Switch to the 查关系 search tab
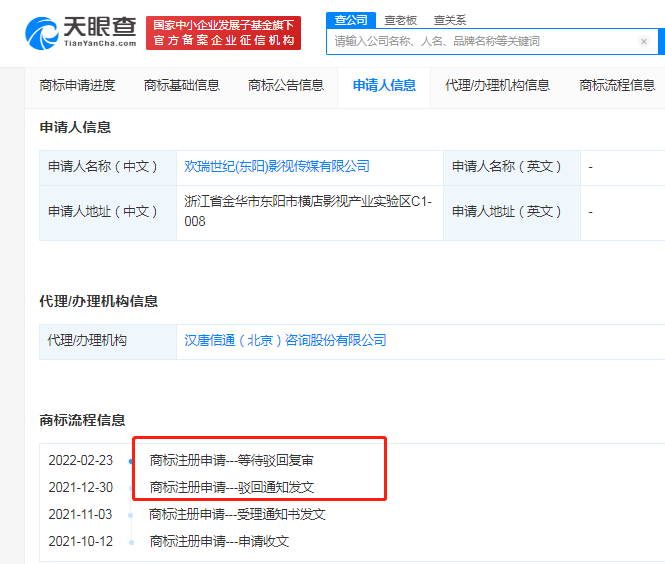This screenshot has width=665, height=564. 450,20
